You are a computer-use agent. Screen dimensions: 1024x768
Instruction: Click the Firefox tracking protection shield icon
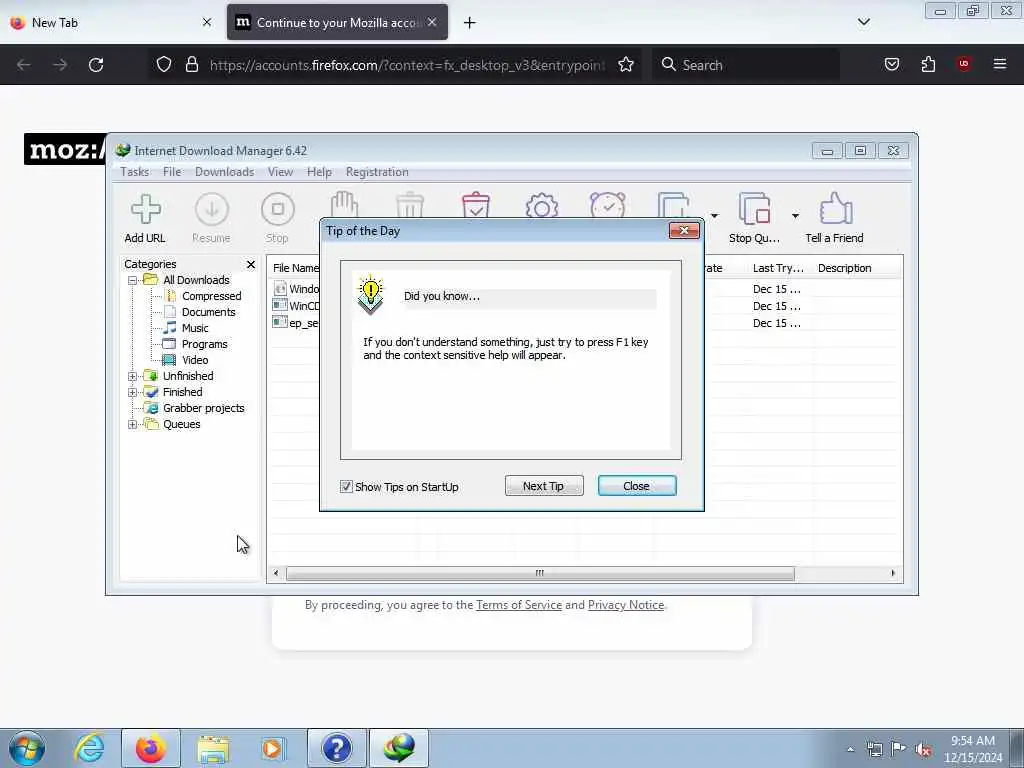coord(164,65)
